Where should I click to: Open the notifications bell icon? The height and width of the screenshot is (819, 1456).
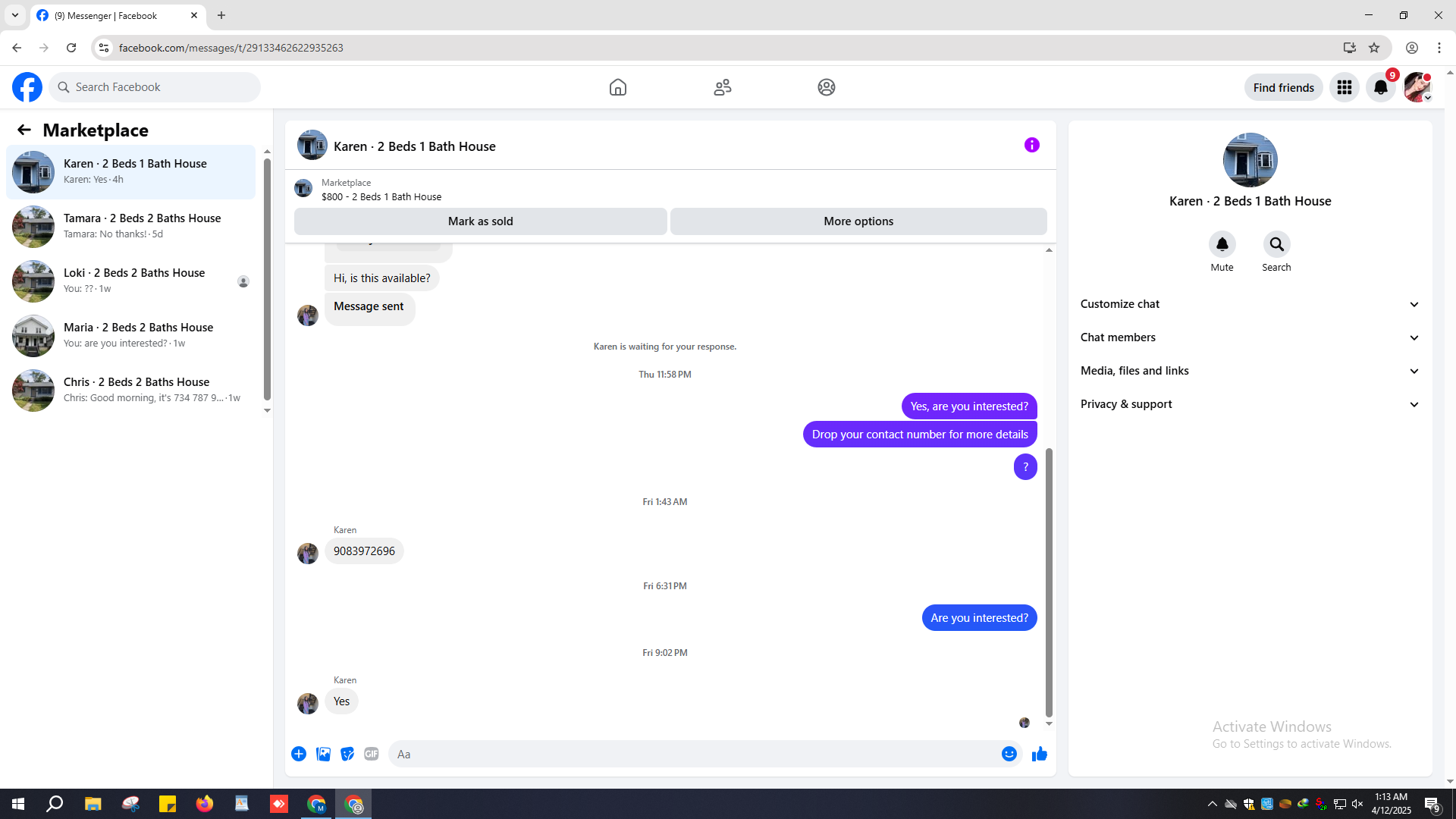coord(1381,87)
